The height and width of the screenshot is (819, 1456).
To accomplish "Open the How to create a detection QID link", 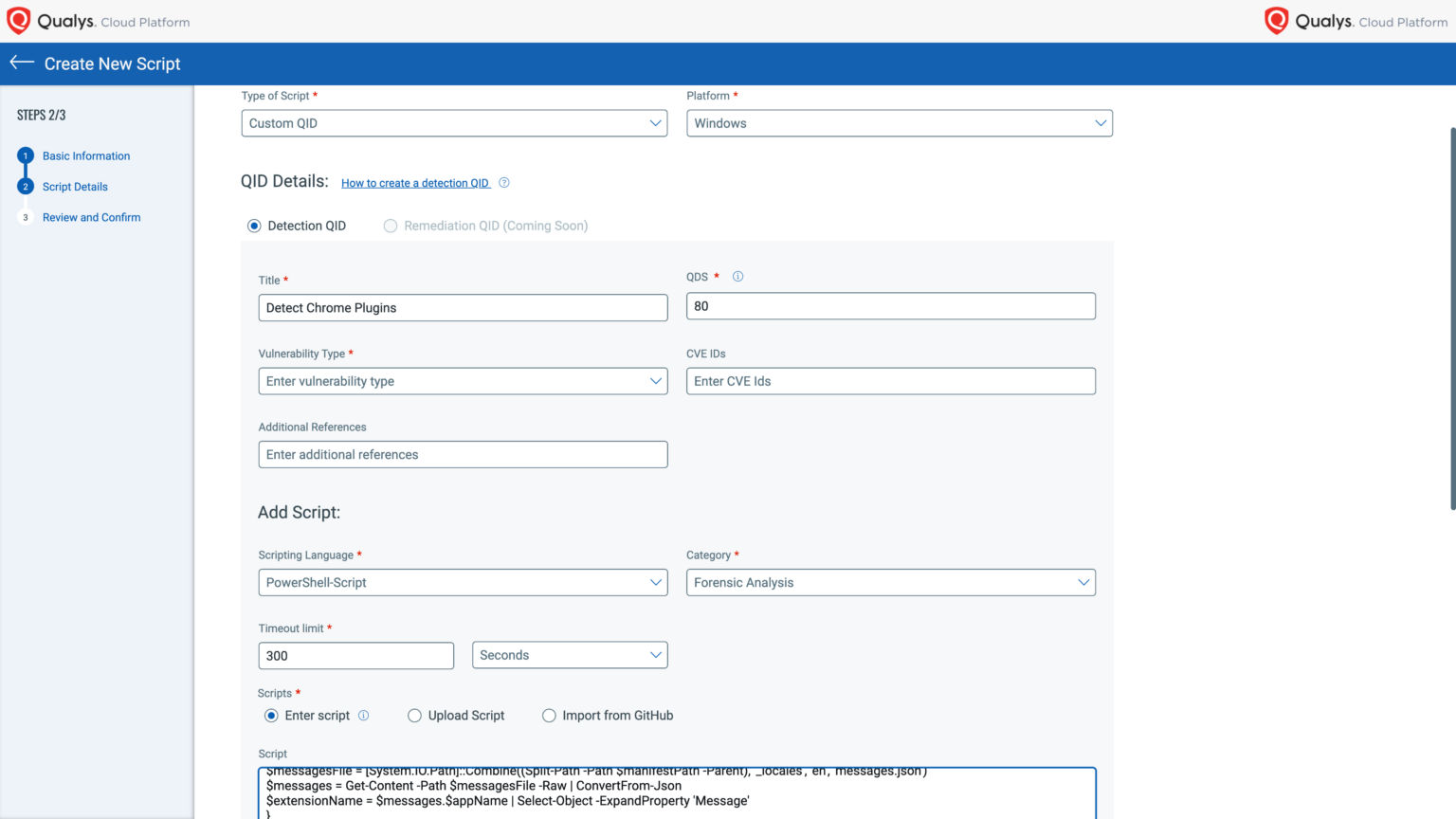I will tap(415, 182).
